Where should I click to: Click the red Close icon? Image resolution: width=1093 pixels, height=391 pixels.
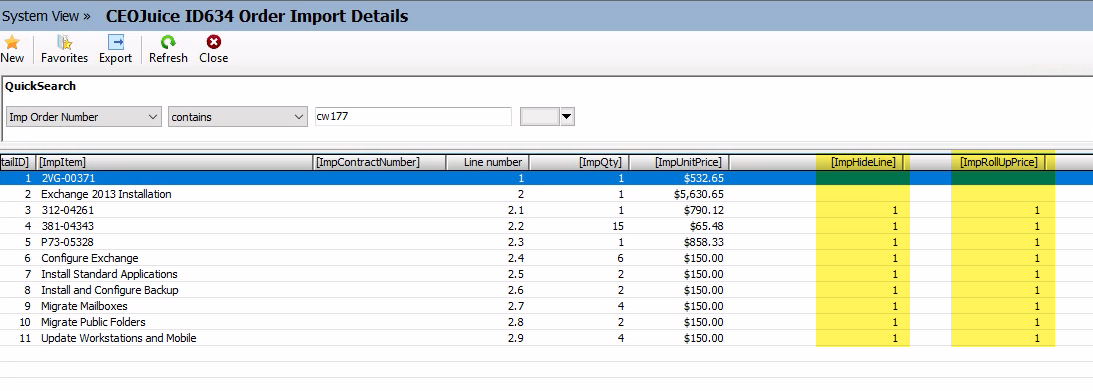tap(213, 43)
